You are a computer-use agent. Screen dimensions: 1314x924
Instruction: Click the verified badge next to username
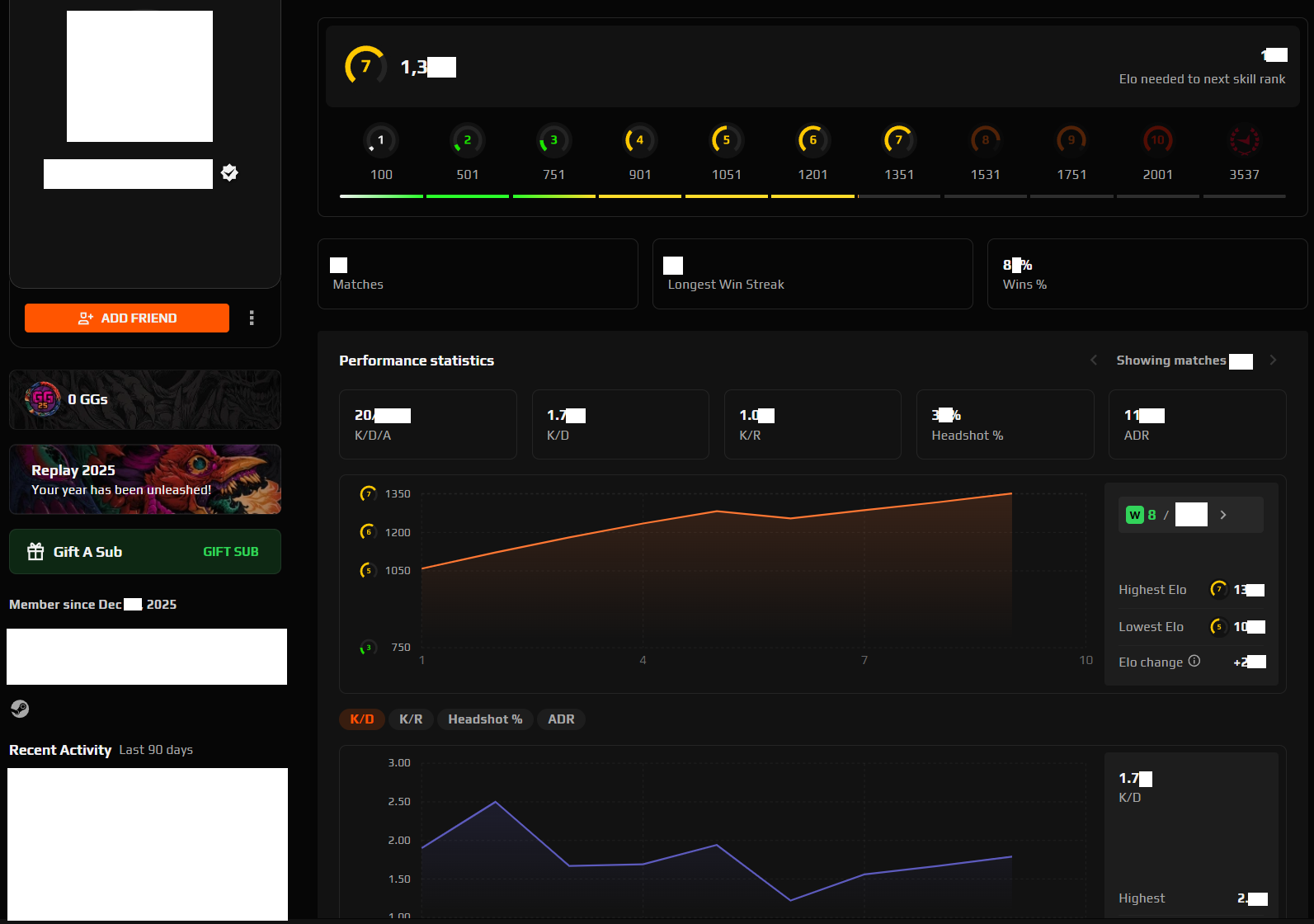230,172
